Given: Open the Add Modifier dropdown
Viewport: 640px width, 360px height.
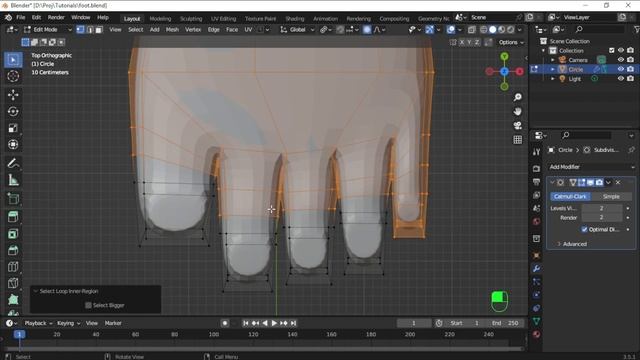Looking at the screenshot, I should coord(591,167).
